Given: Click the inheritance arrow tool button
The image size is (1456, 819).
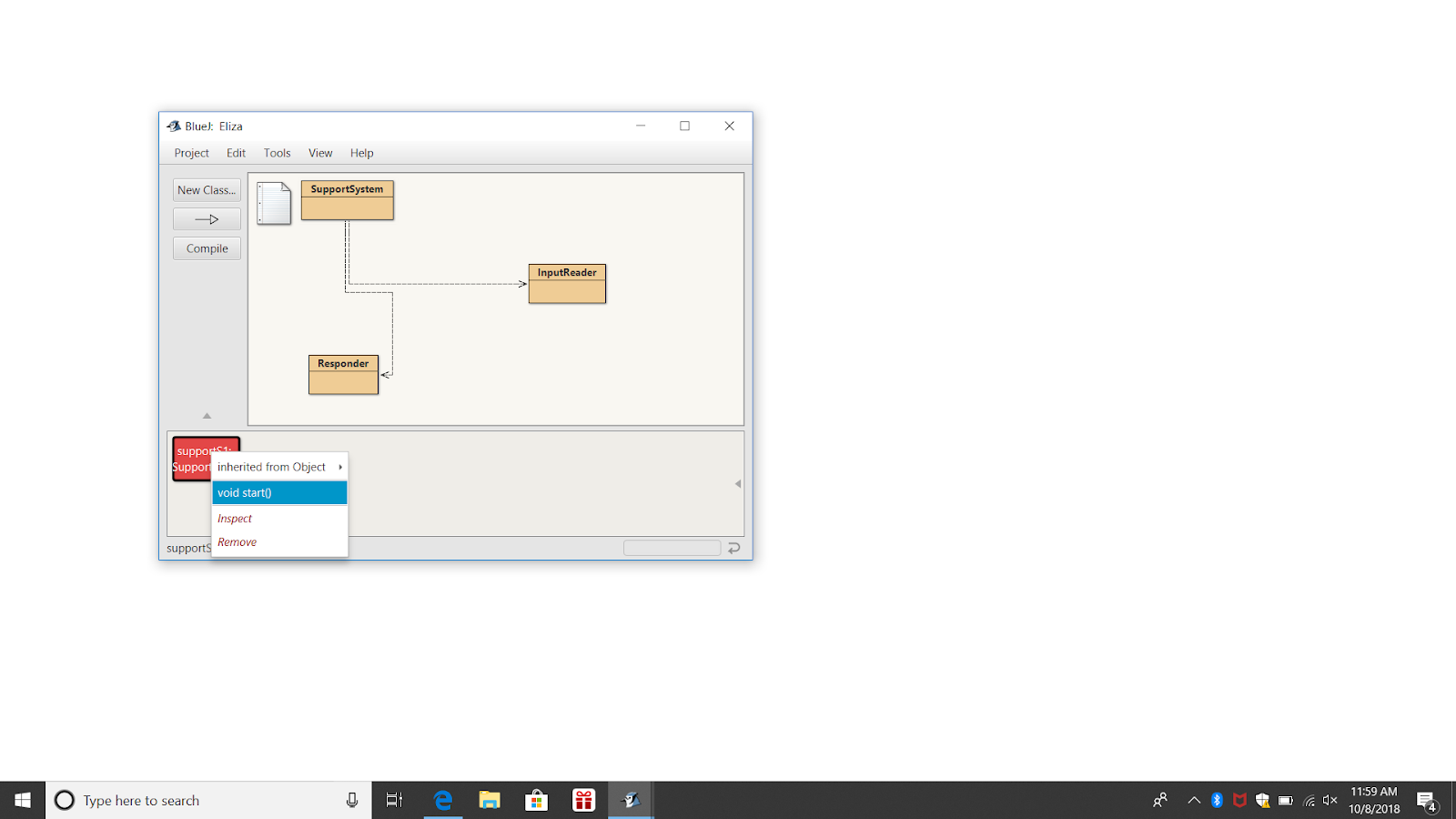Looking at the screenshot, I should pyautogui.click(x=207, y=219).
